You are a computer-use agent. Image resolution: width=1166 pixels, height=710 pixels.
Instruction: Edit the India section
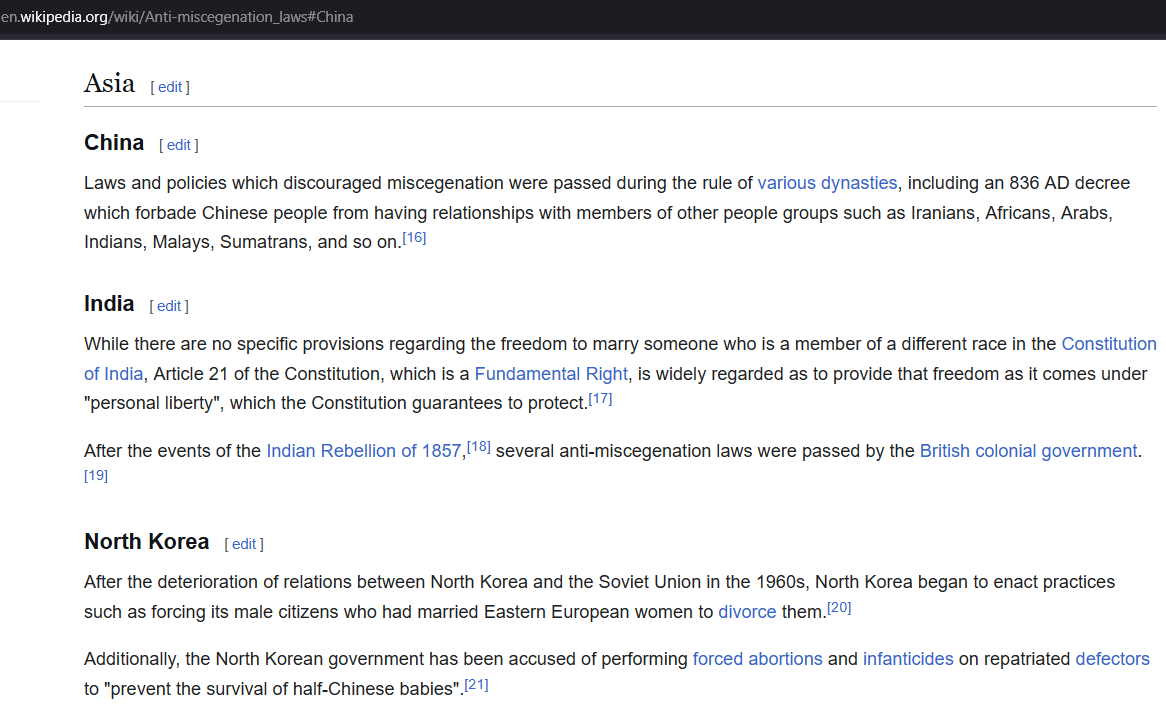tap(169, 306)
